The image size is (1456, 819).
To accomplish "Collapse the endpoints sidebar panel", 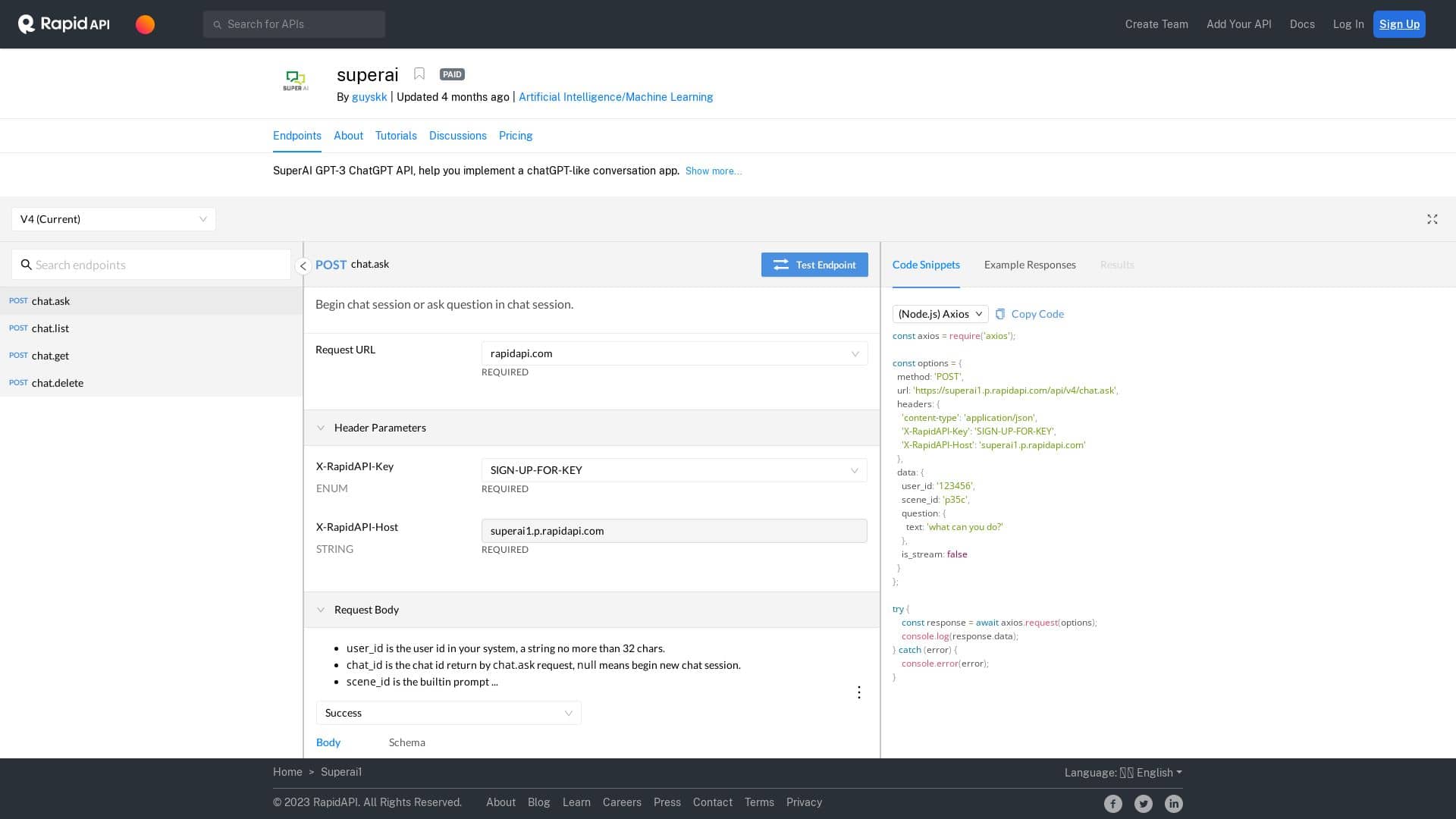I will 303,265.
